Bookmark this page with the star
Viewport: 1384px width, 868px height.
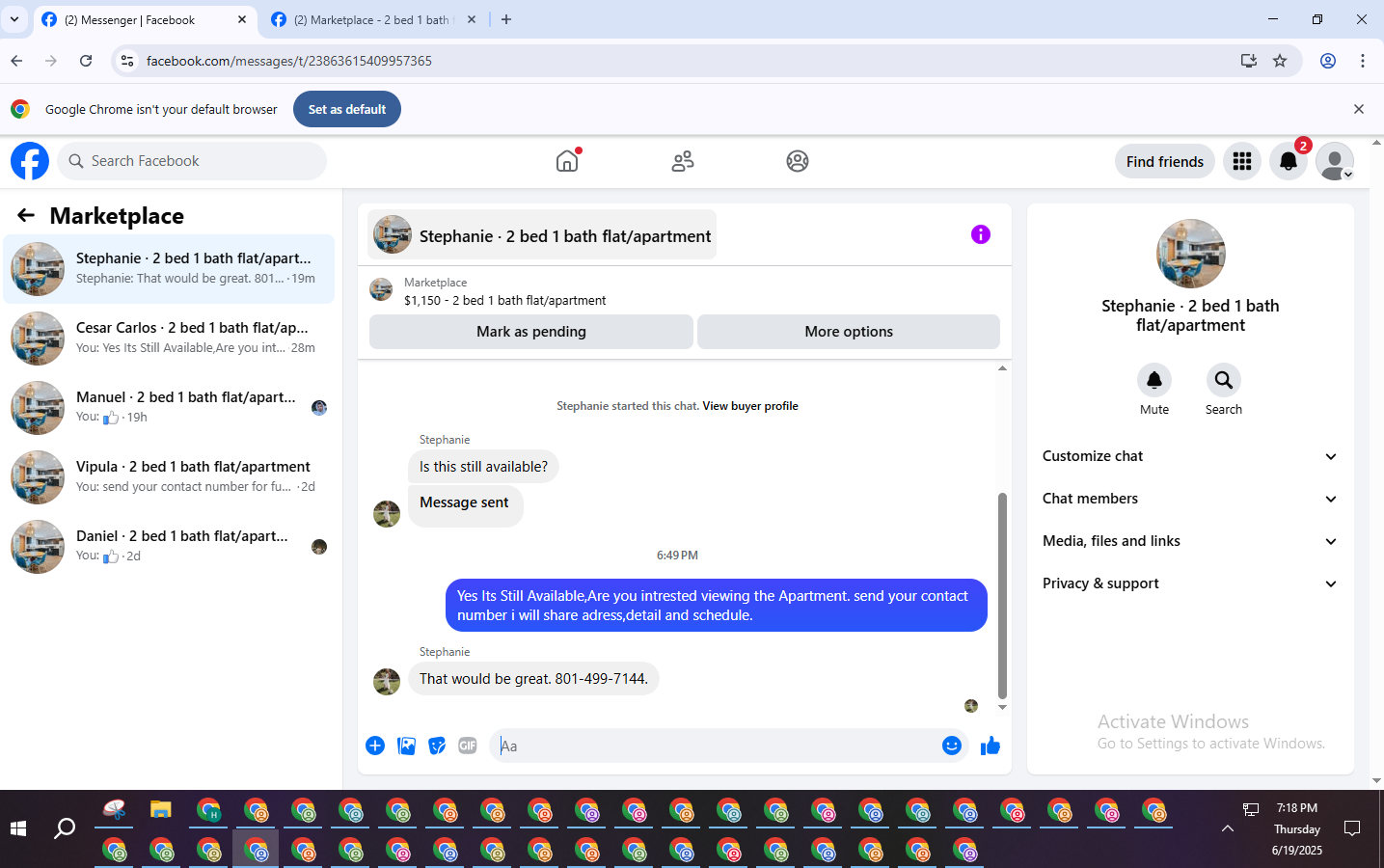(1280, 61)
